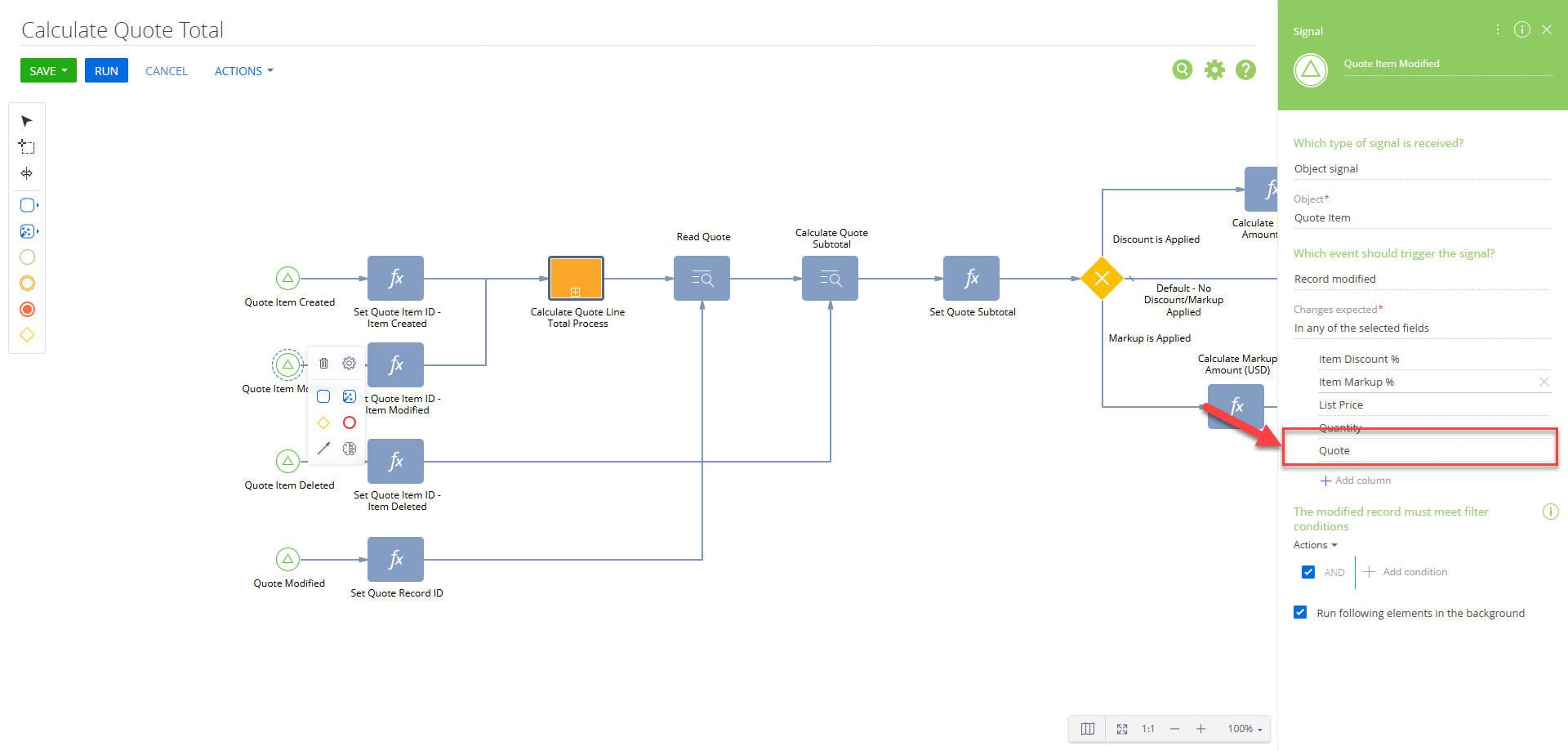Screen dimensions: 1568x751
Task: Expand filter Actions dropdown
Action: [1315, 545]
